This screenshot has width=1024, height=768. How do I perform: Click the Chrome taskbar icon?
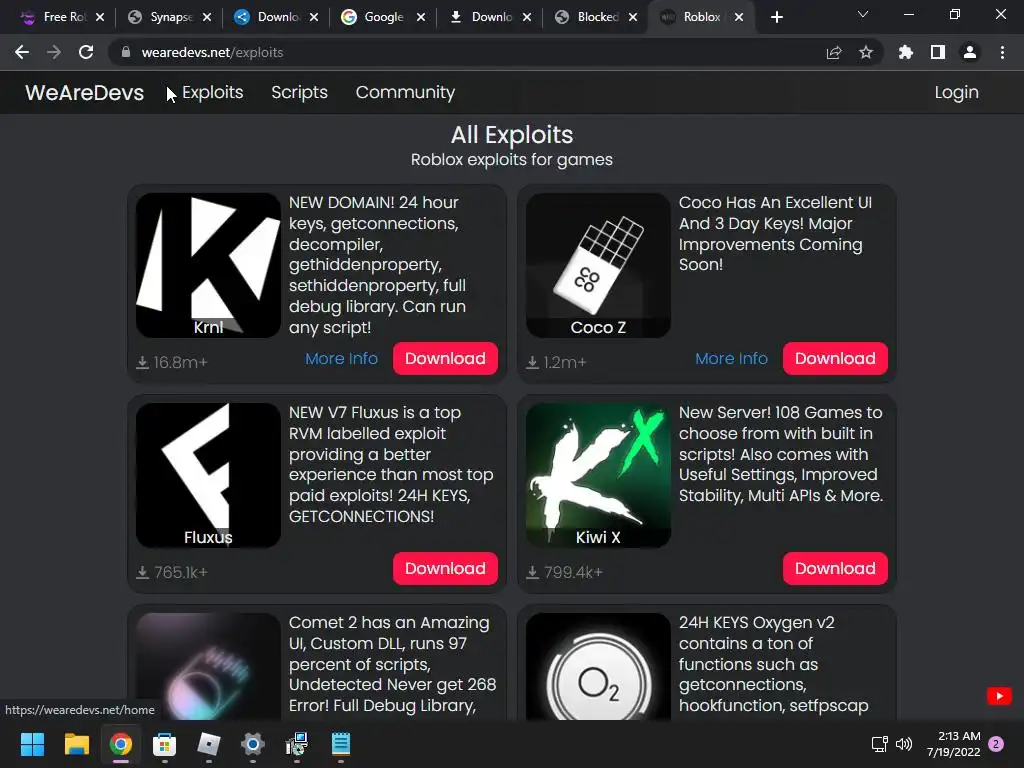tap(121, 744)
